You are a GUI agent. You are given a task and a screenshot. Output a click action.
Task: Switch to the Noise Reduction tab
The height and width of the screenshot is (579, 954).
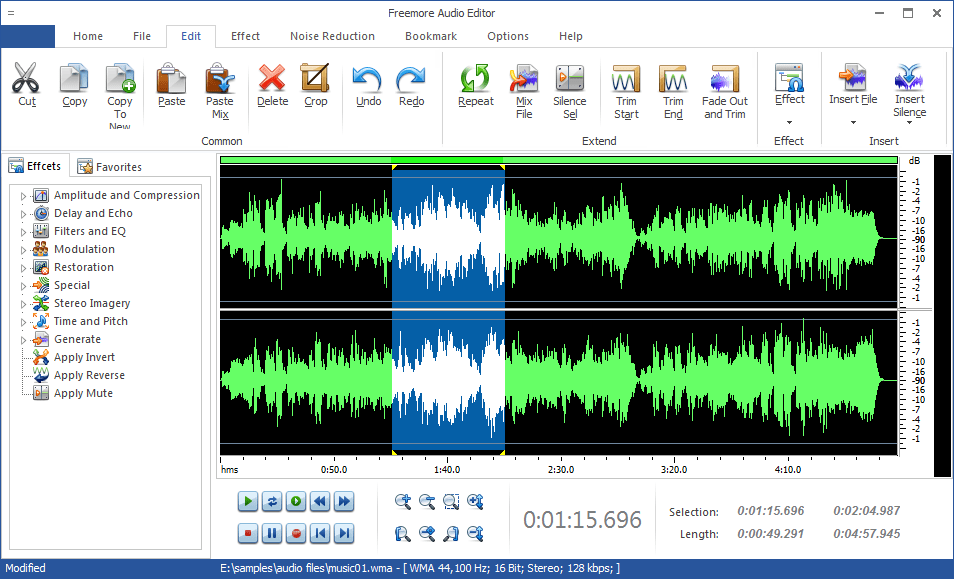coord(332,36)
